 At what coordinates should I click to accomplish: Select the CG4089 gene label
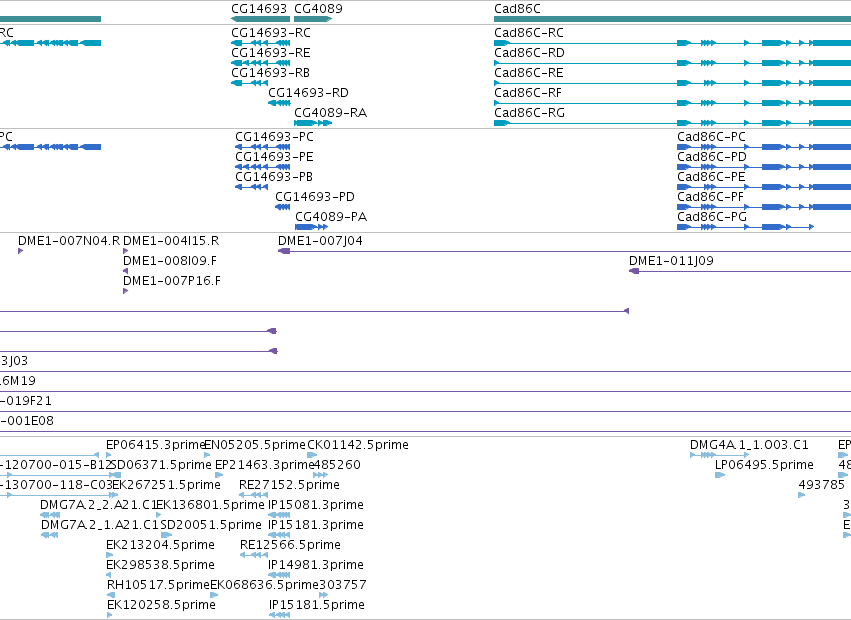click(x=319, y=9)
